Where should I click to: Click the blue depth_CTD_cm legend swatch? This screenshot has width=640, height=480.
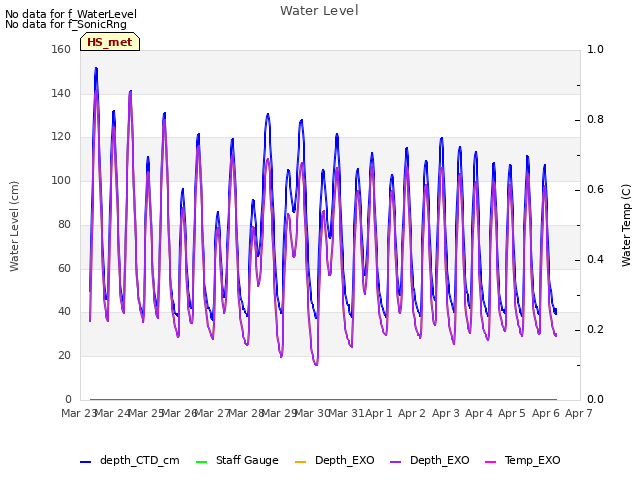click(85, 462)
